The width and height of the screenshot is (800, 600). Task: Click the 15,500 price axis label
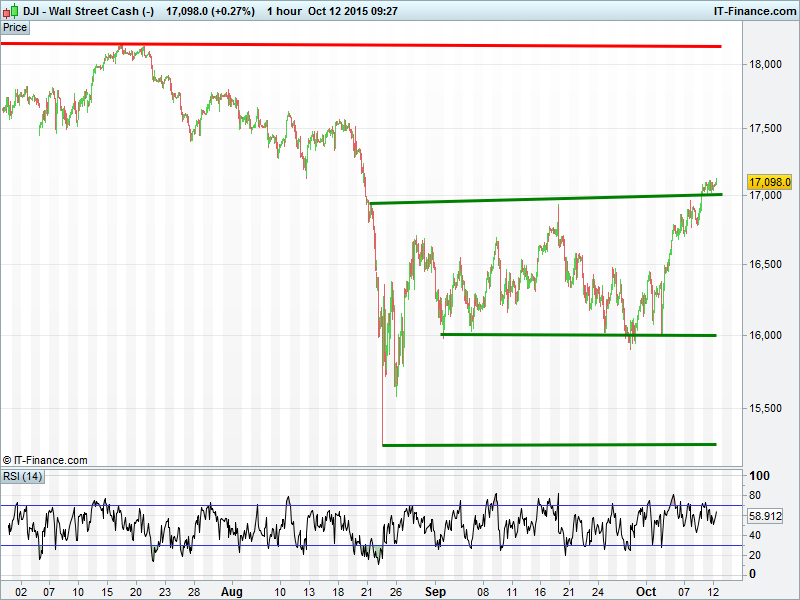click(x=765, y=408)
